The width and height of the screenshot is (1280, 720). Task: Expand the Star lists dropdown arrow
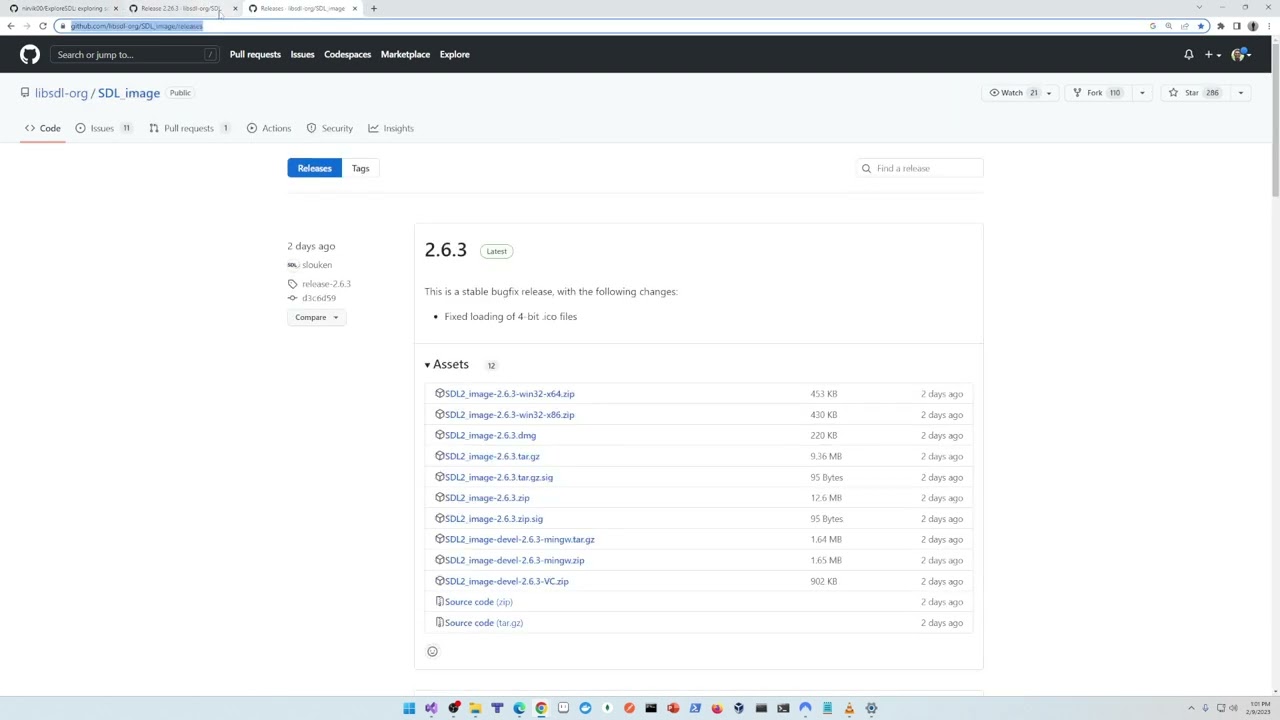(1241, 93)
